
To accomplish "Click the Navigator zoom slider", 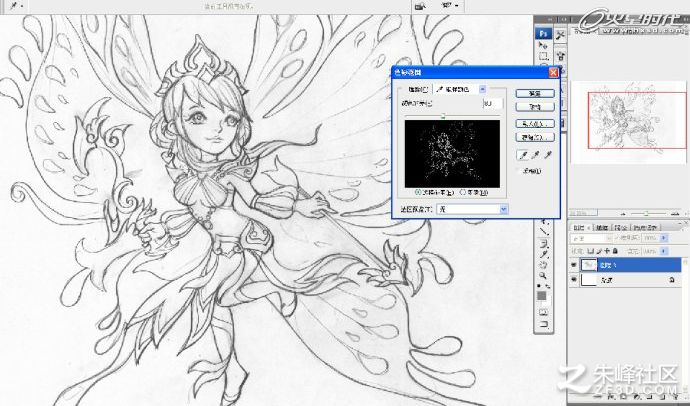I will click(x=646, y=214).
